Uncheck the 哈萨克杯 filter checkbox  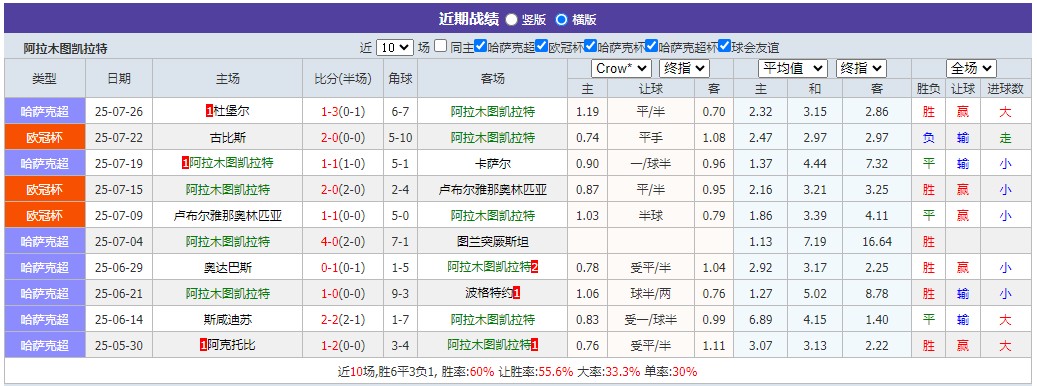click(591, 47)
